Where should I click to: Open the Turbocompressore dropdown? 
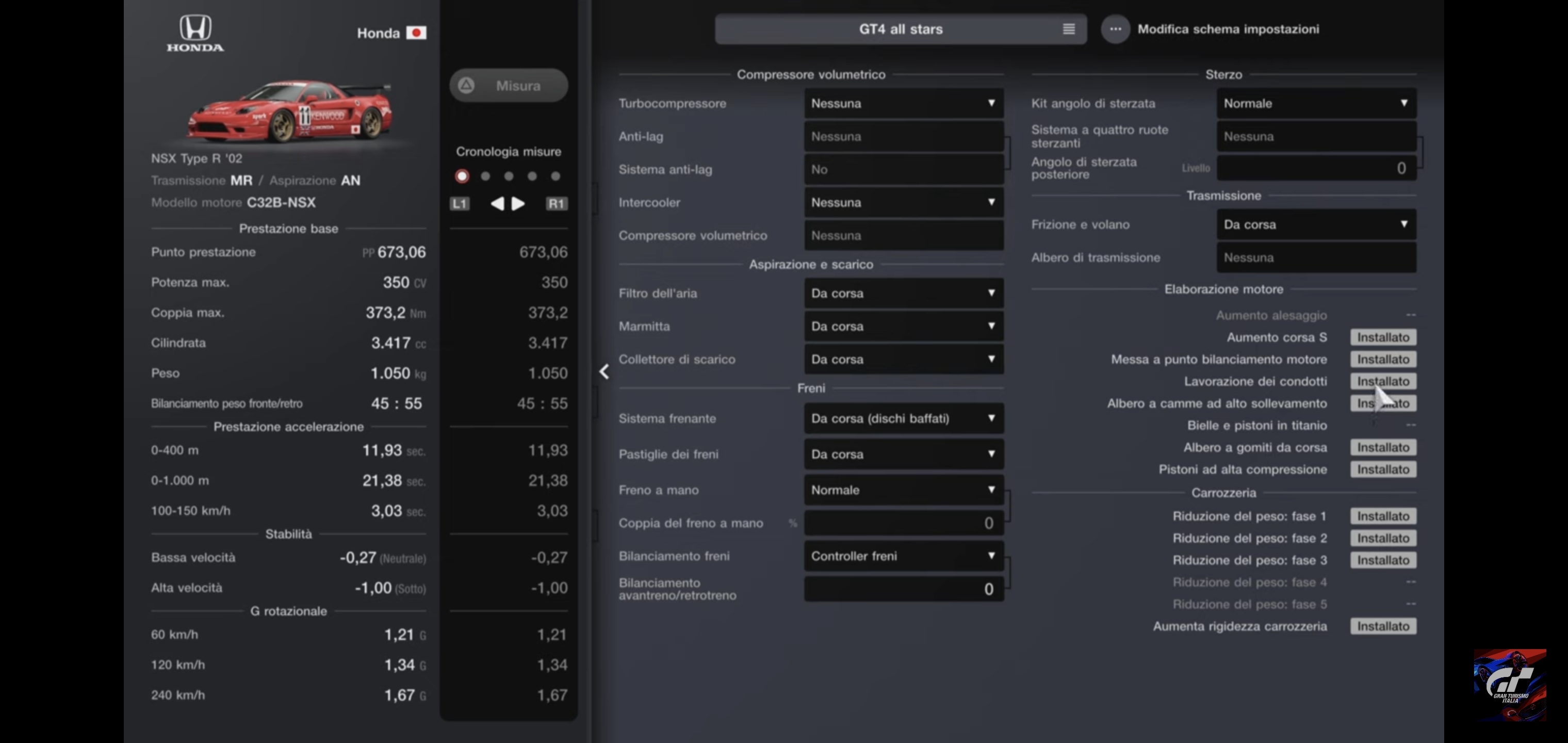coord(903,104)
